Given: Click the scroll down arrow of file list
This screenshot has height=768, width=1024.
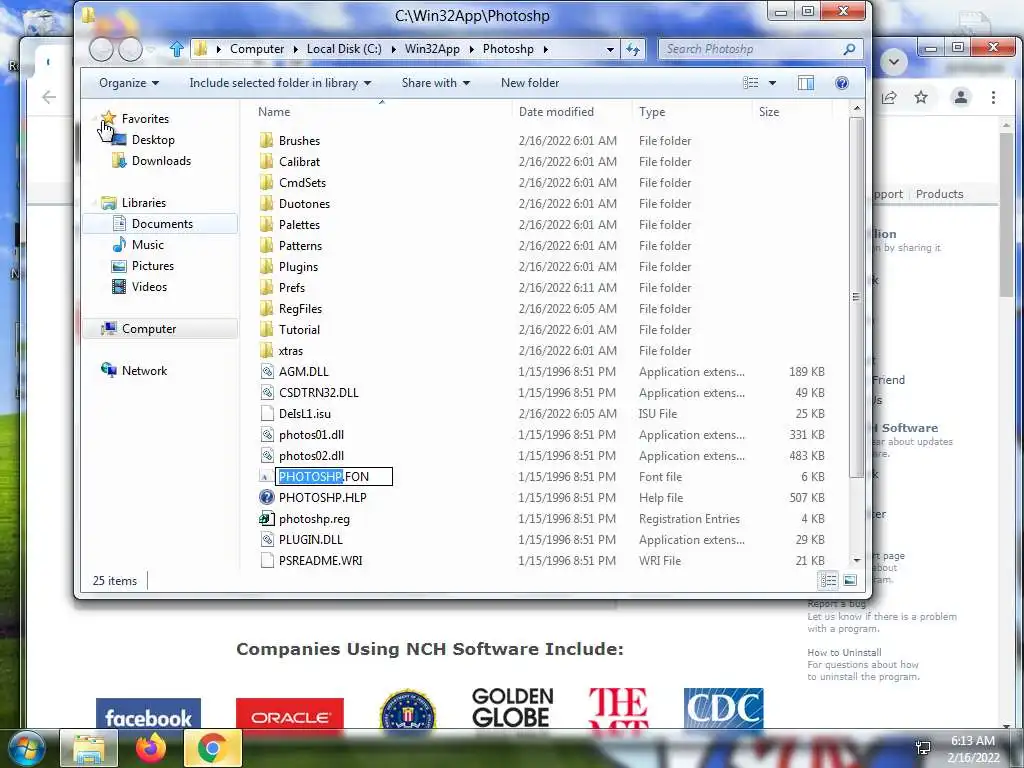Looking at the screenshot, I should (856, 560).
